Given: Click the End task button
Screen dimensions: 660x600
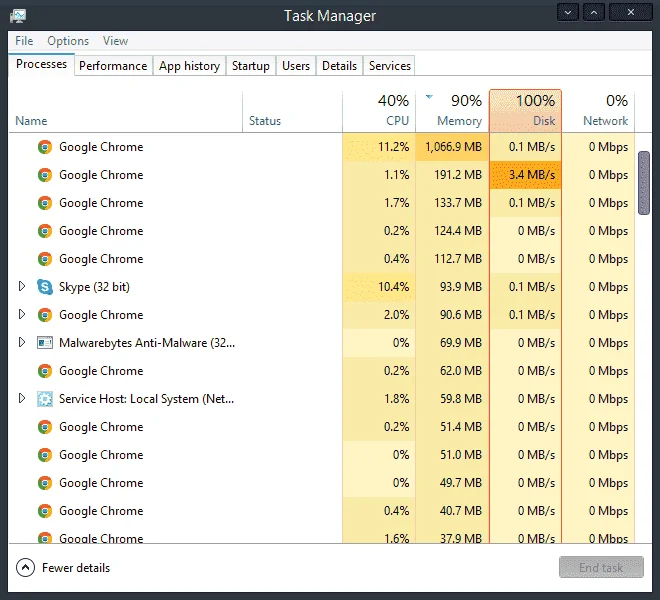Looking at the screenshot, I should coord(601,567).
